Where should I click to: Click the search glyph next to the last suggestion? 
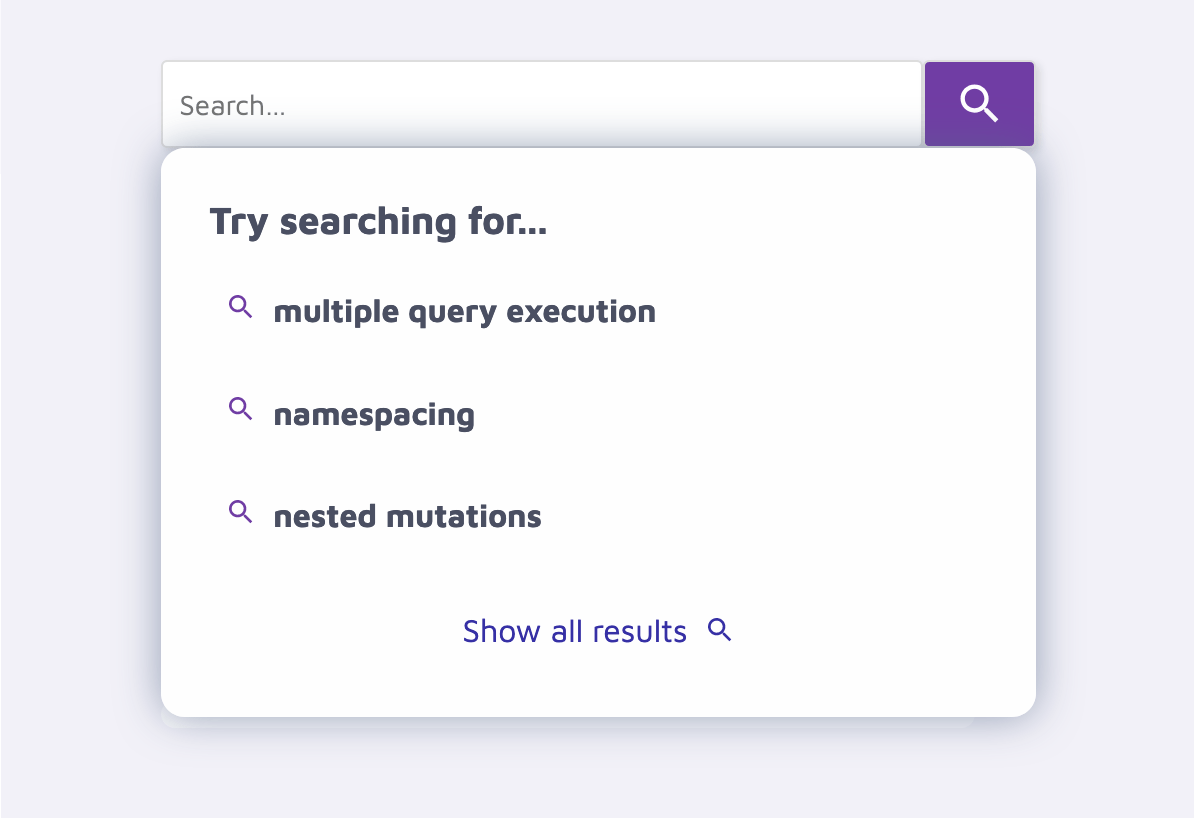(240, 512)
